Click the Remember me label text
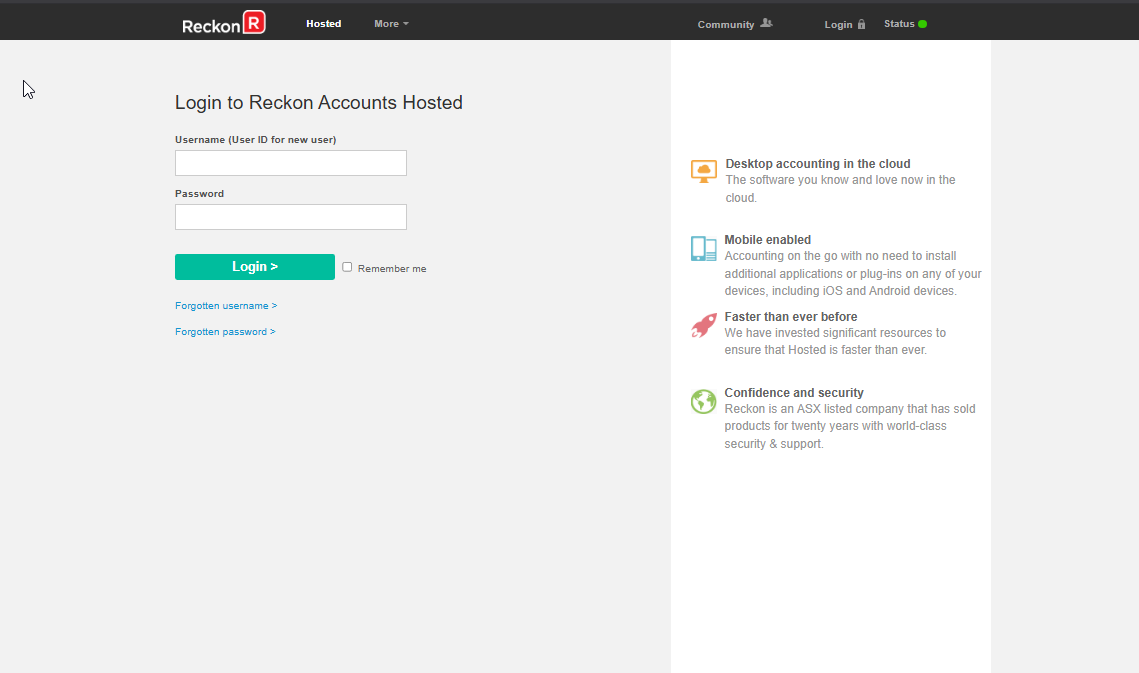 [x=392, y=269]
